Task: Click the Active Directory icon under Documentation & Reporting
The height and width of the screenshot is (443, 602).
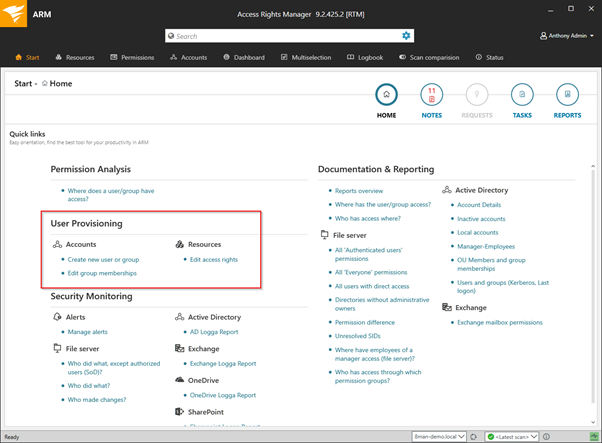Action: pyautogui.click(x=447, y=190)
